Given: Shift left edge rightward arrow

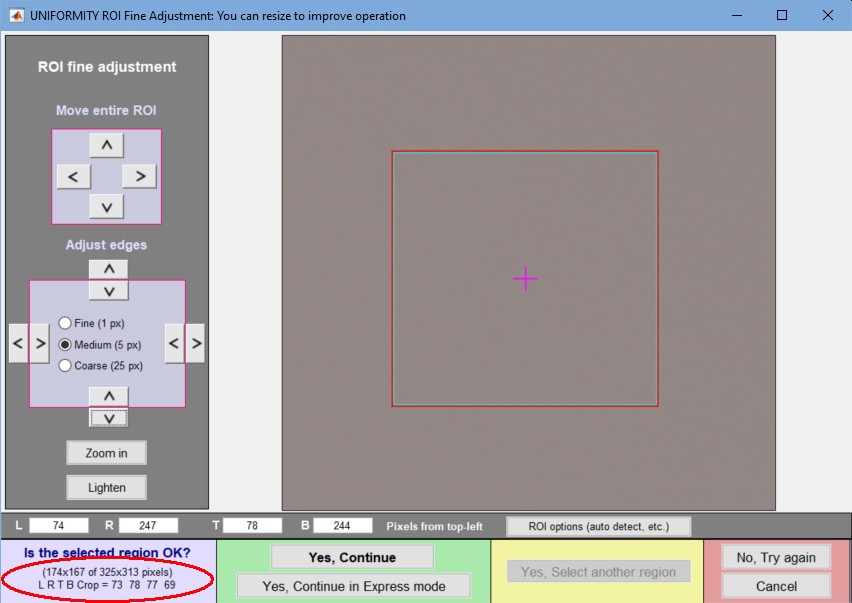Looking at the screenshot, I should (x=40, y=343).
